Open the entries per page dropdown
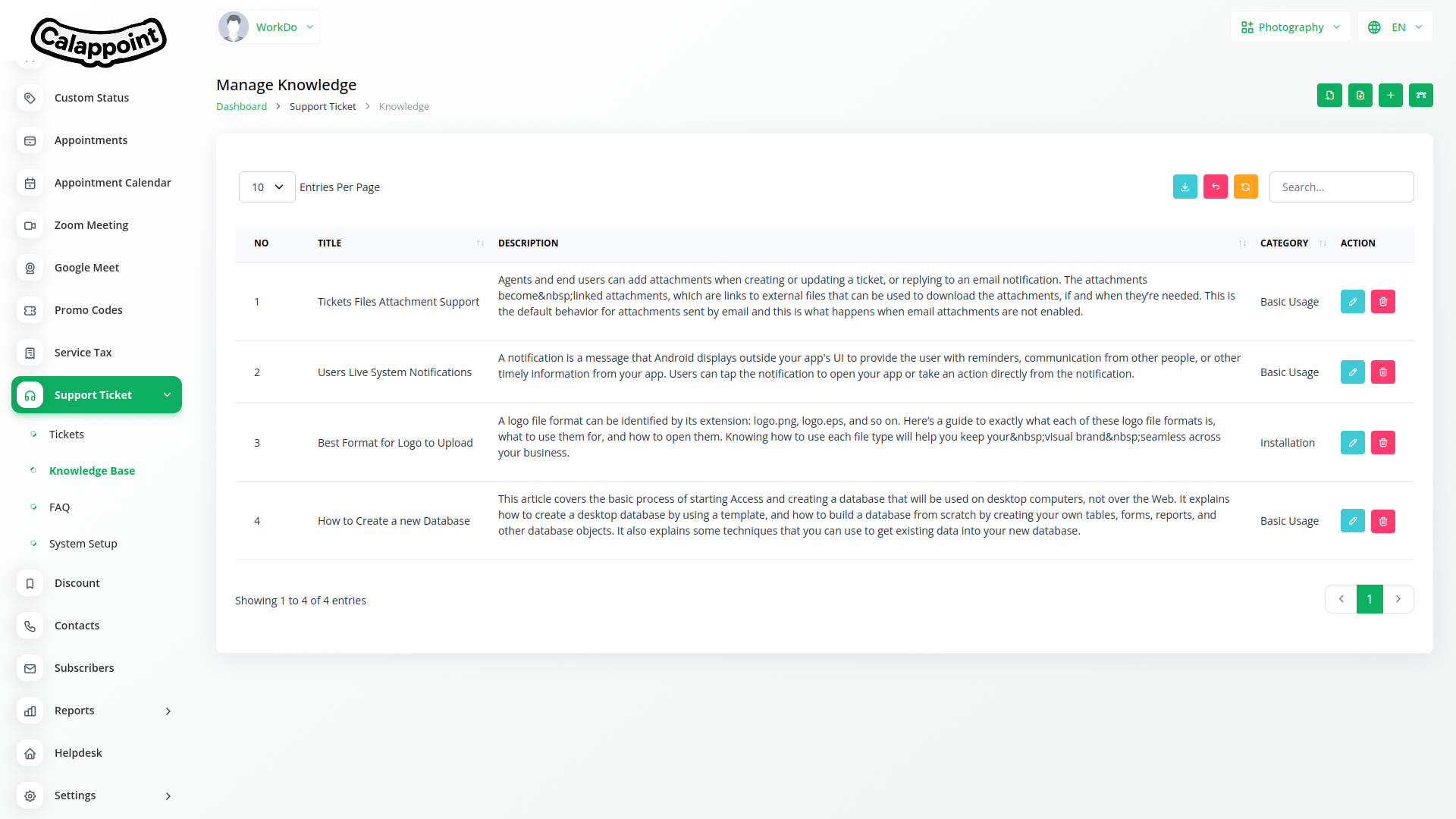This screenshot has width=1456, height=819. click(267, 187)
